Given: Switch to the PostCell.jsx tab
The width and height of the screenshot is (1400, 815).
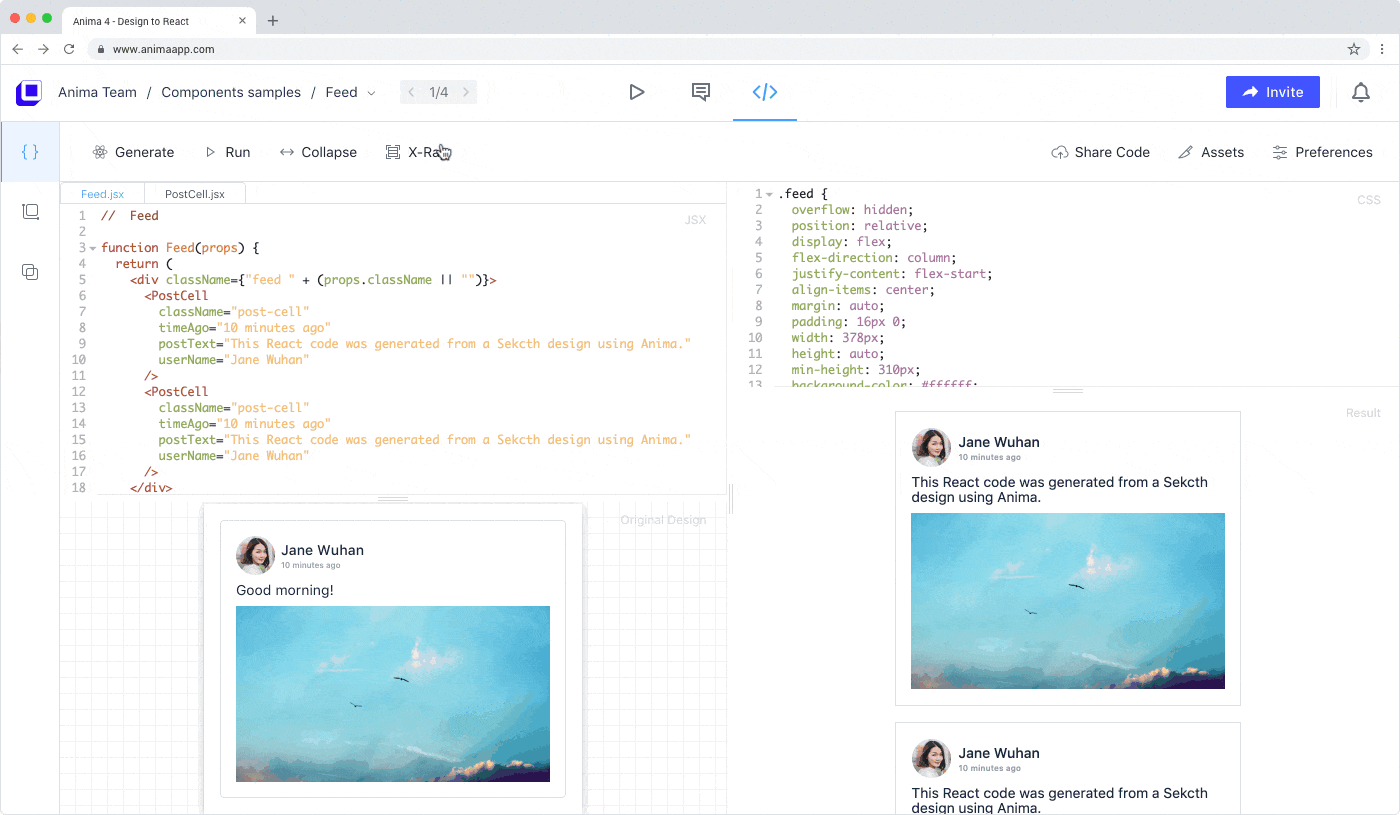Looking at the screenshot, I should pyautogui.click(x=195, y=194).
